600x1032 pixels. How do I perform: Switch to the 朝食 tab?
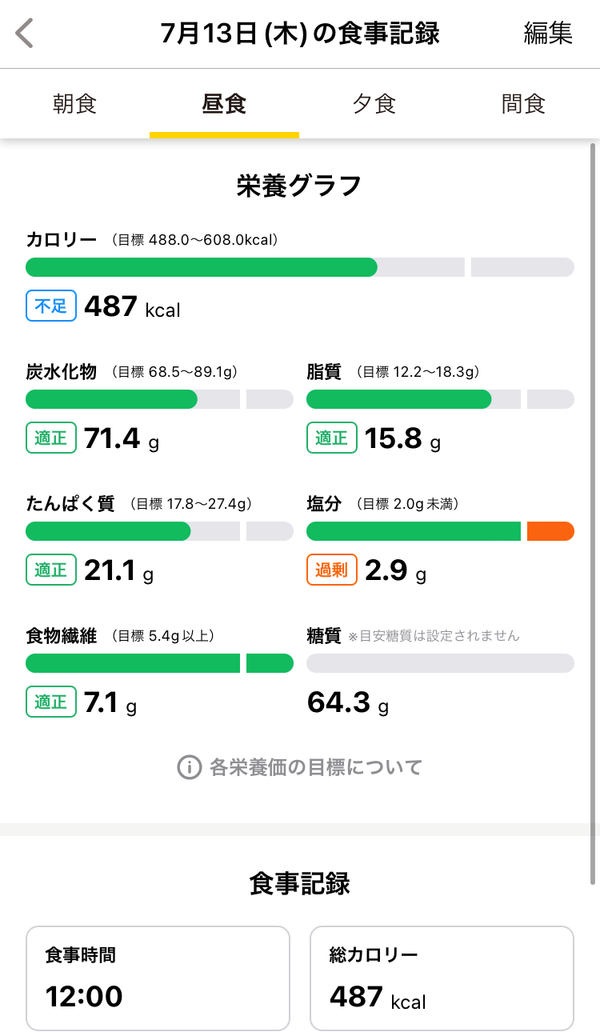(x=75, y=104)
